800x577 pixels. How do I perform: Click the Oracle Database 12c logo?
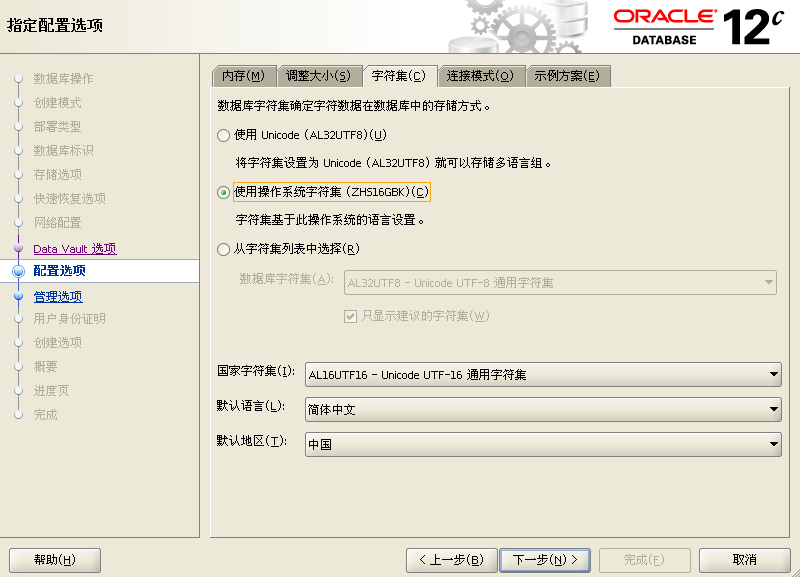click(698, 27)
